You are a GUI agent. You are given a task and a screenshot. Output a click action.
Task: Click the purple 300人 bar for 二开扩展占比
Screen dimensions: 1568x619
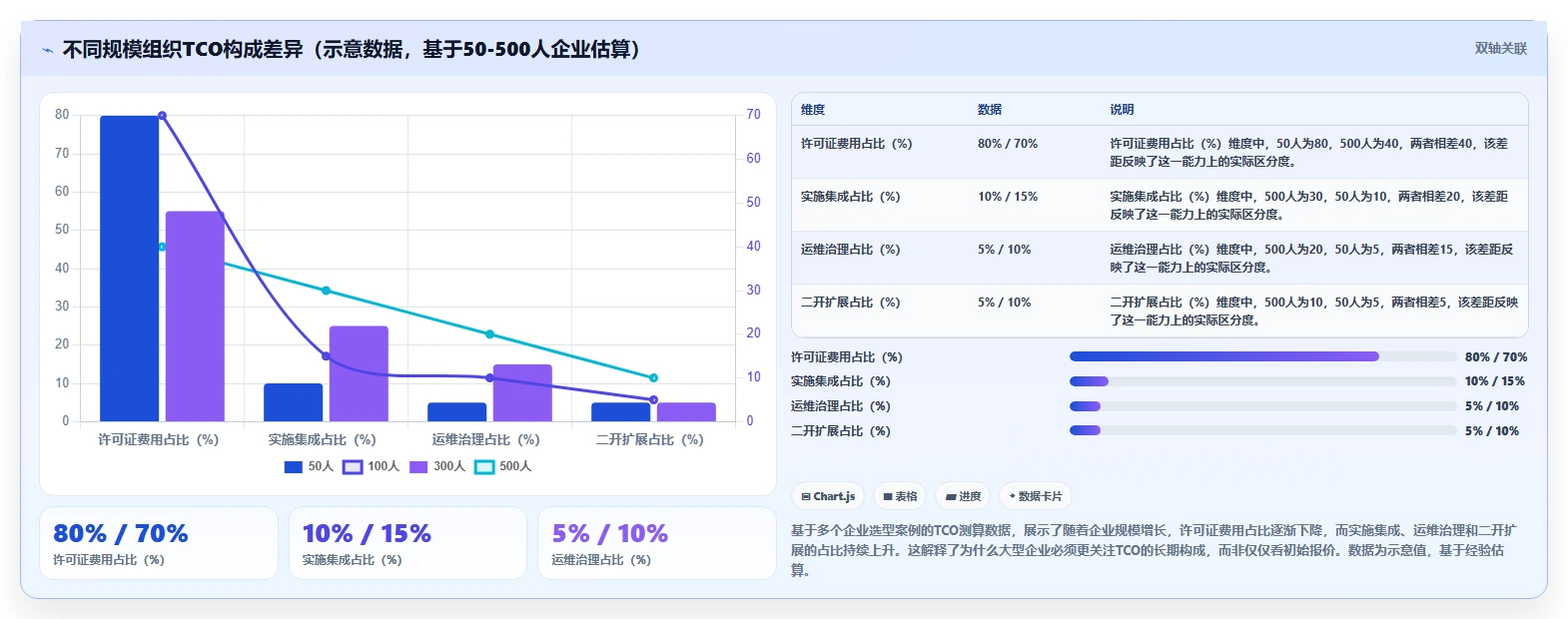[686, 411]
